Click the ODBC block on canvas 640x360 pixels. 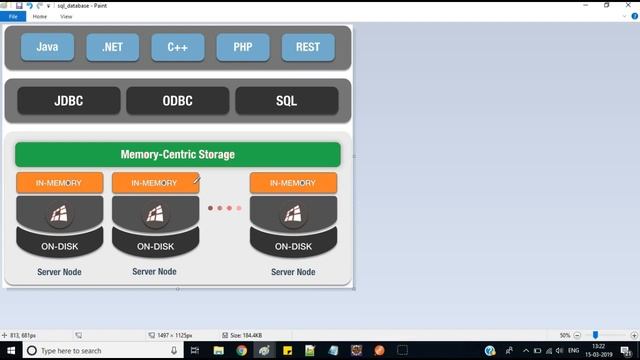click(178, 100)
